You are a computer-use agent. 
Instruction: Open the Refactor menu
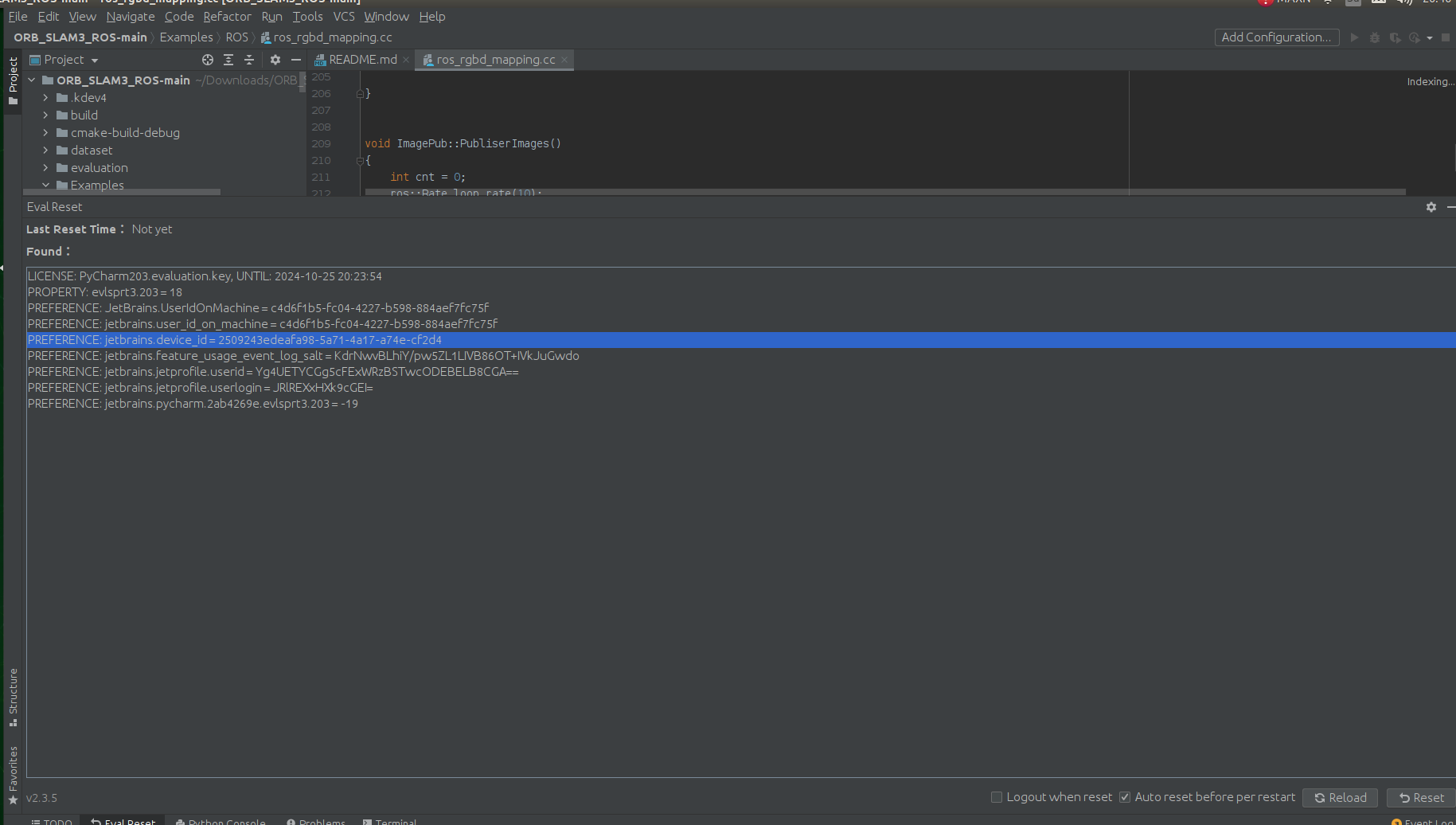pos(227,17)
